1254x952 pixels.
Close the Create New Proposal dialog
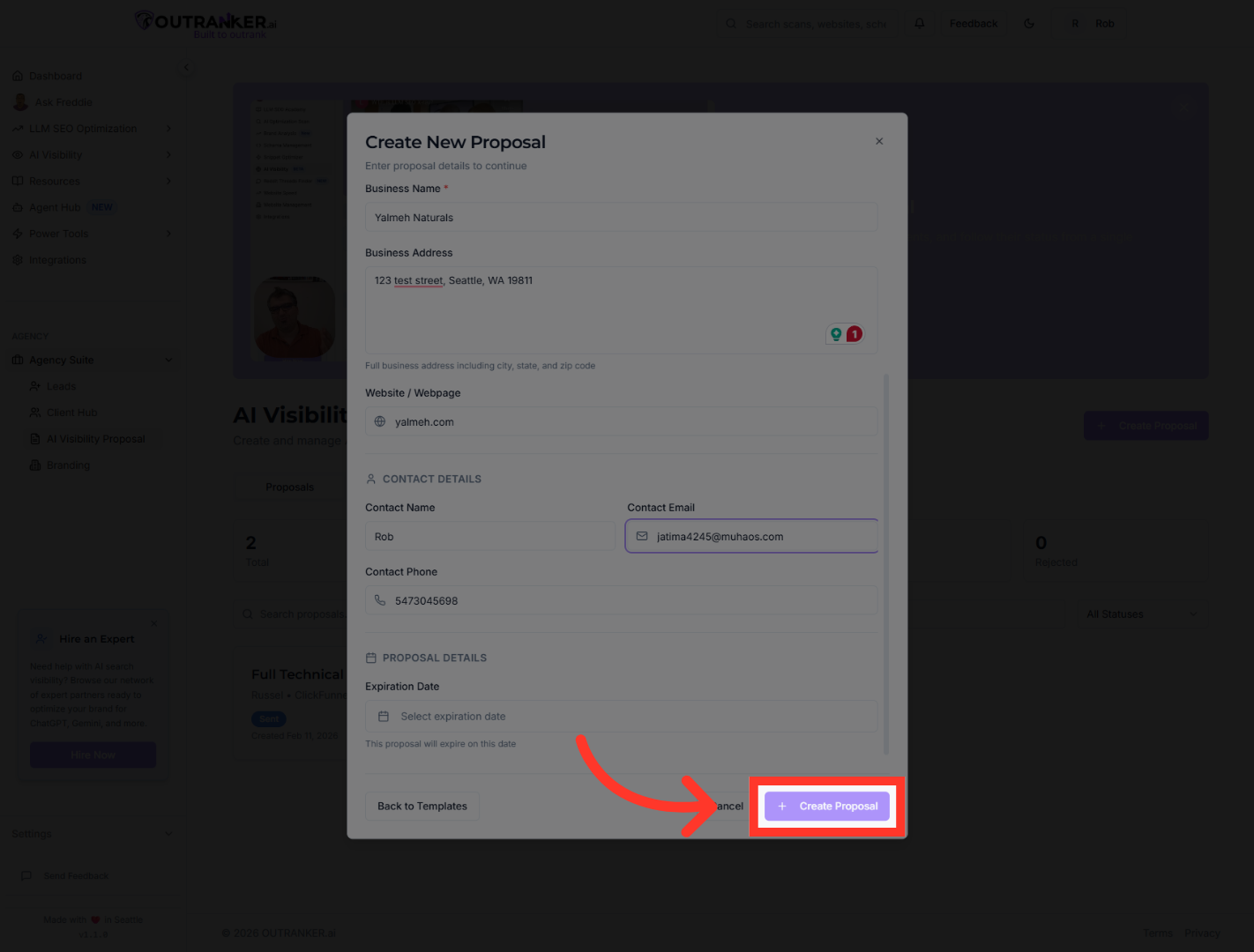click(x=879, y=141)
